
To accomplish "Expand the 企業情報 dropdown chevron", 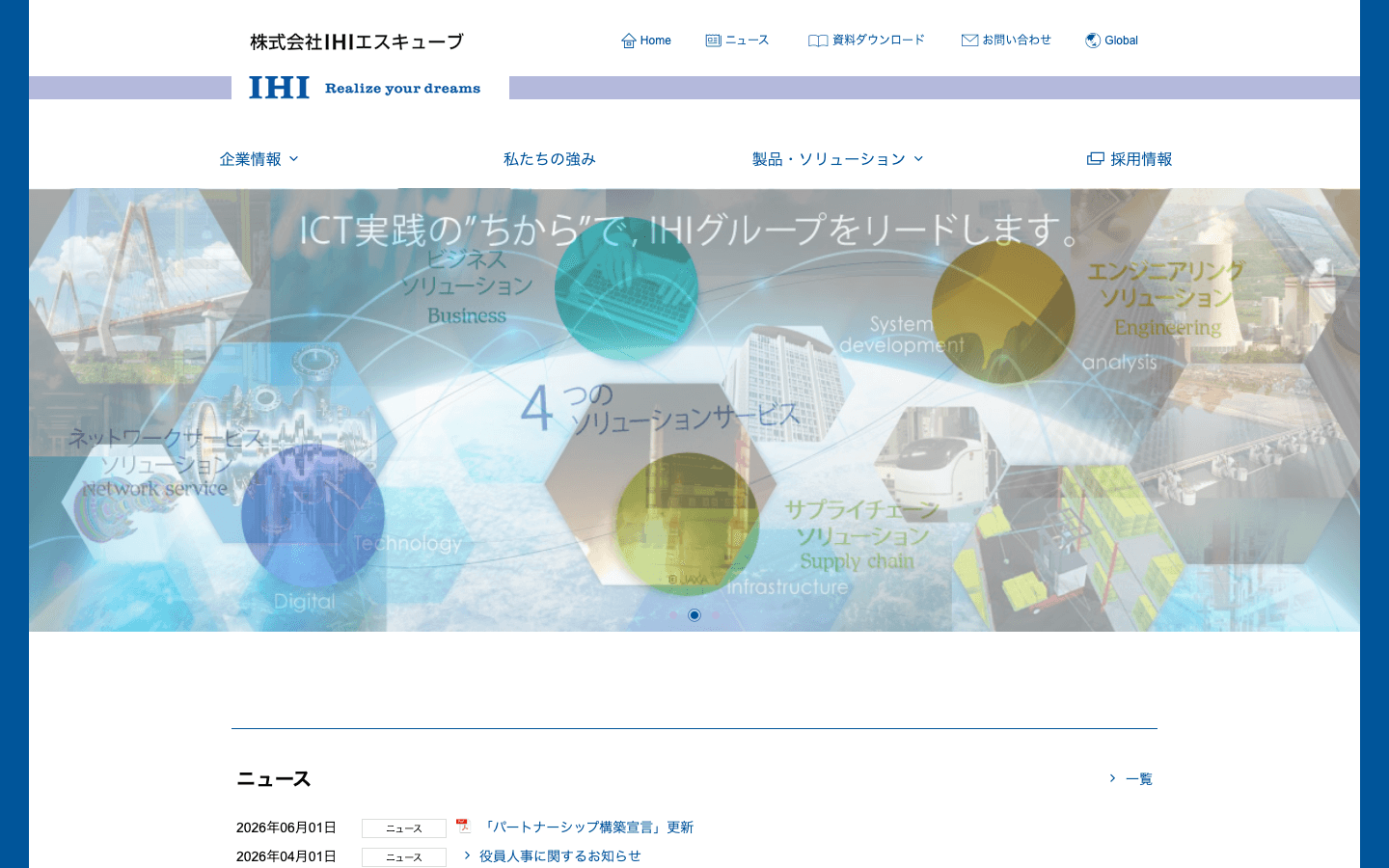I will (294, 159).
